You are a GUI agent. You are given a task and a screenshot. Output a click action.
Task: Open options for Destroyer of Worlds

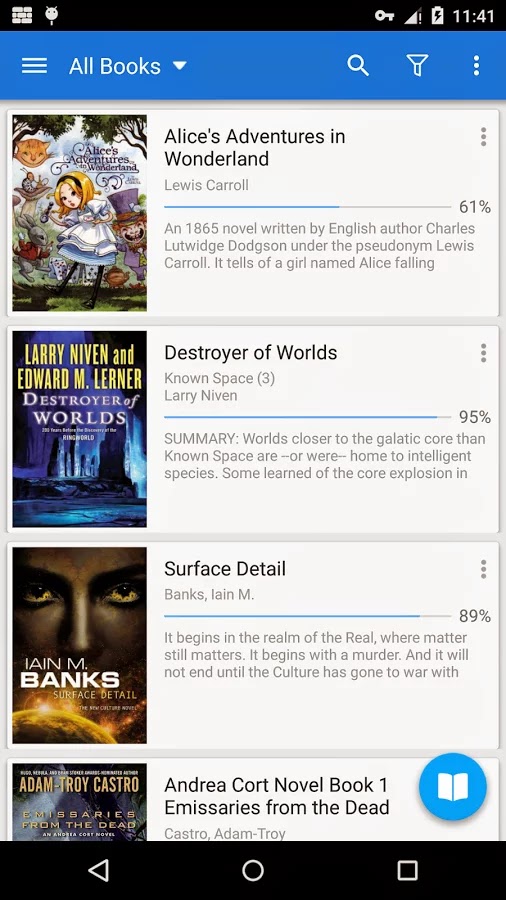pos(484,352)
